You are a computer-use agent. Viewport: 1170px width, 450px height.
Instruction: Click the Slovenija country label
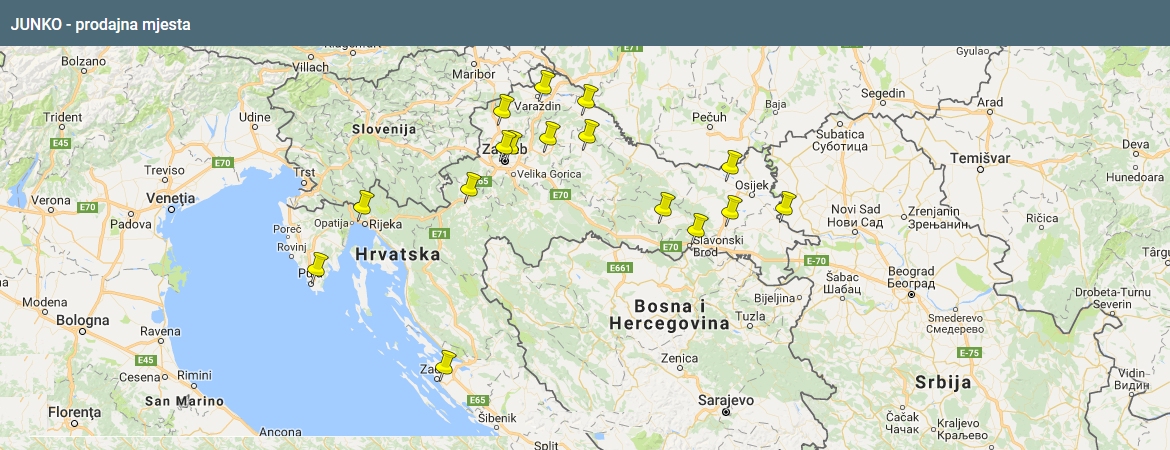[x=384, y=129]
